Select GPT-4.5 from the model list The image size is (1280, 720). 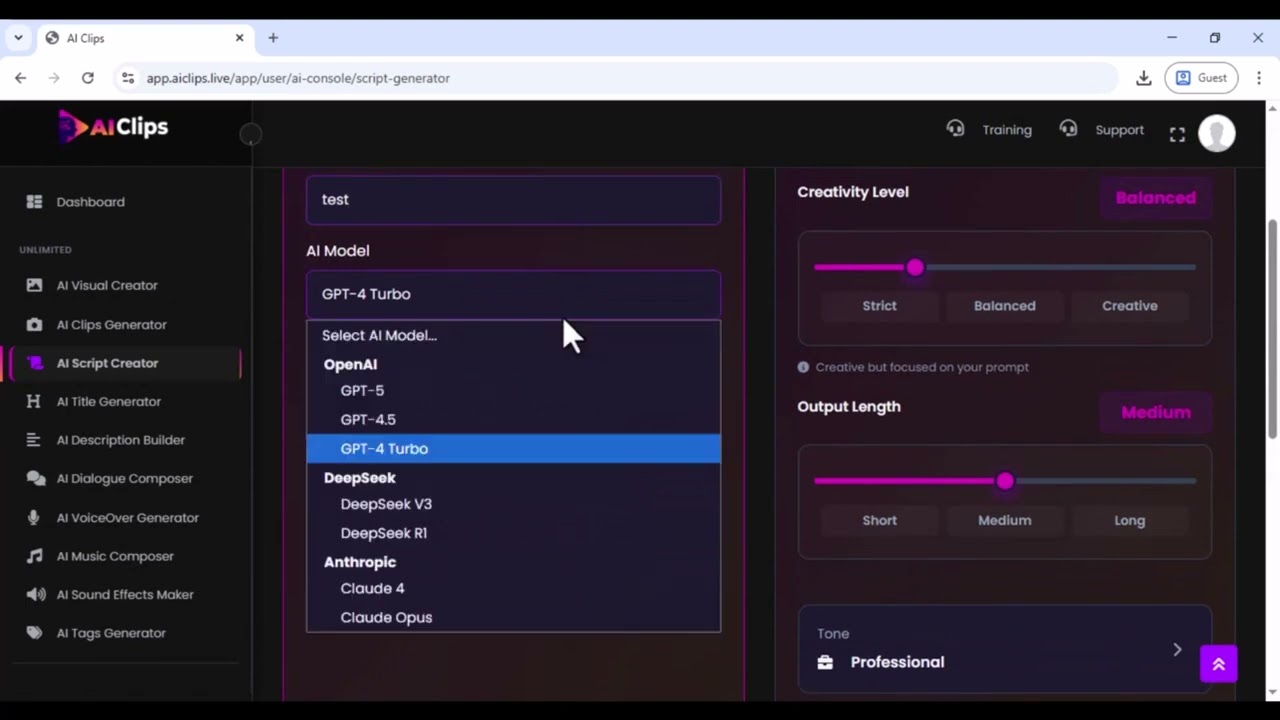click(x=513, y=419)
